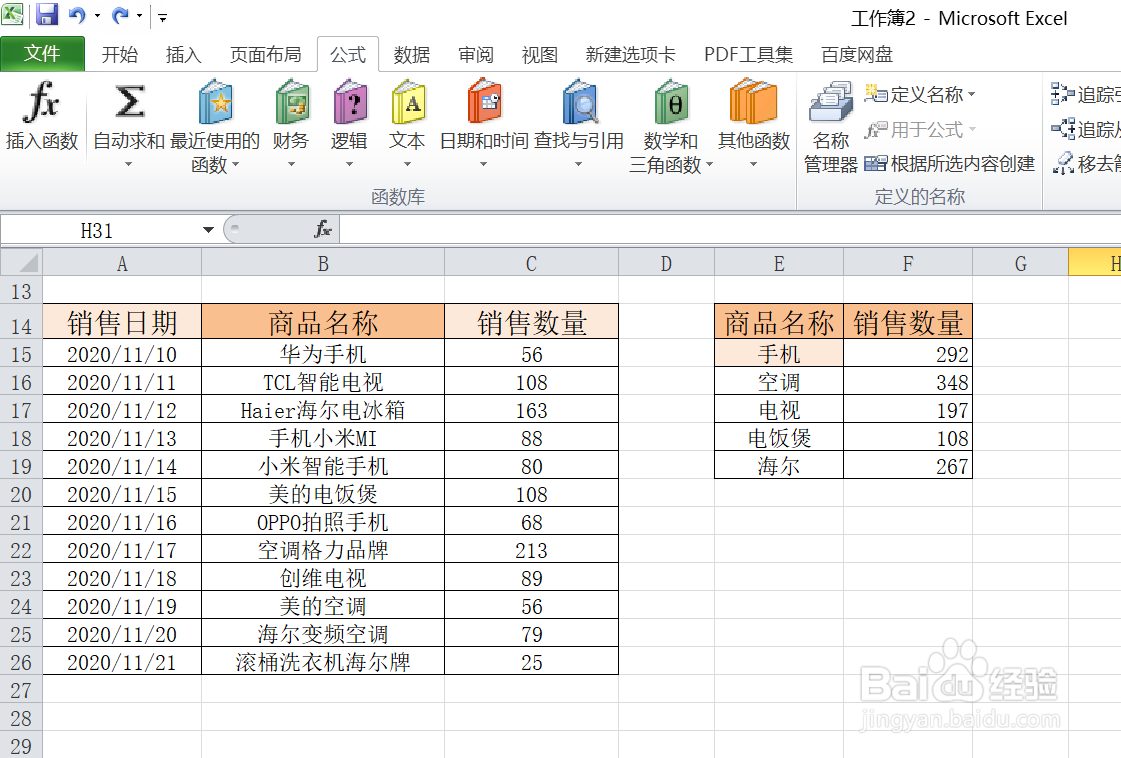Open the 百度网盘 tab
This screenshot has width=1121, height=758.
click(856, 54)
